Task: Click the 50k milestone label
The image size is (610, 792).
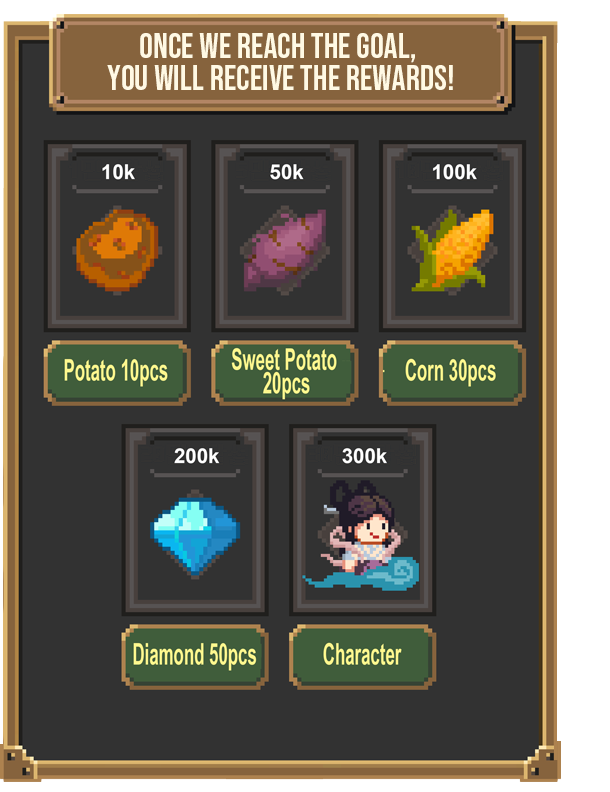Action: 286,172
